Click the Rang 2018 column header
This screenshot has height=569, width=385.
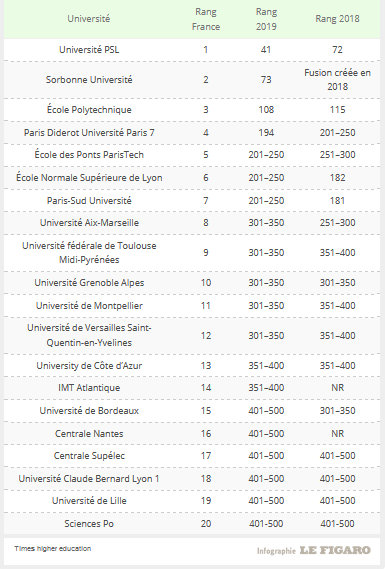tap(337, 19)
